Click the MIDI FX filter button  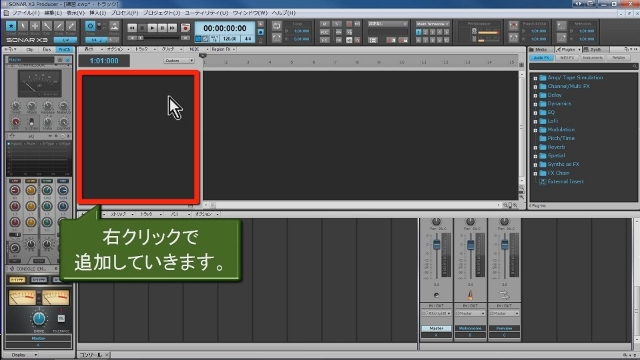pyautogui.click(x=567, y=58)
